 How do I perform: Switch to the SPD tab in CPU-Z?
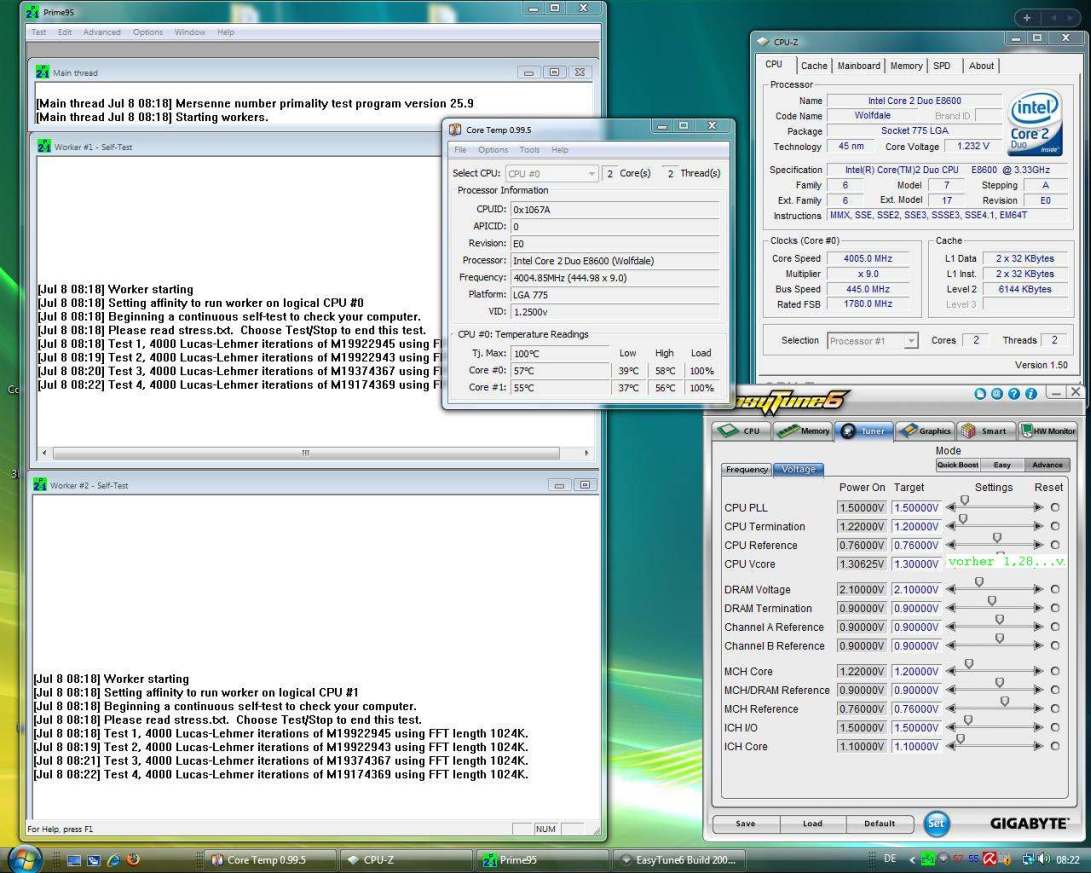click(x=941, y=65)
